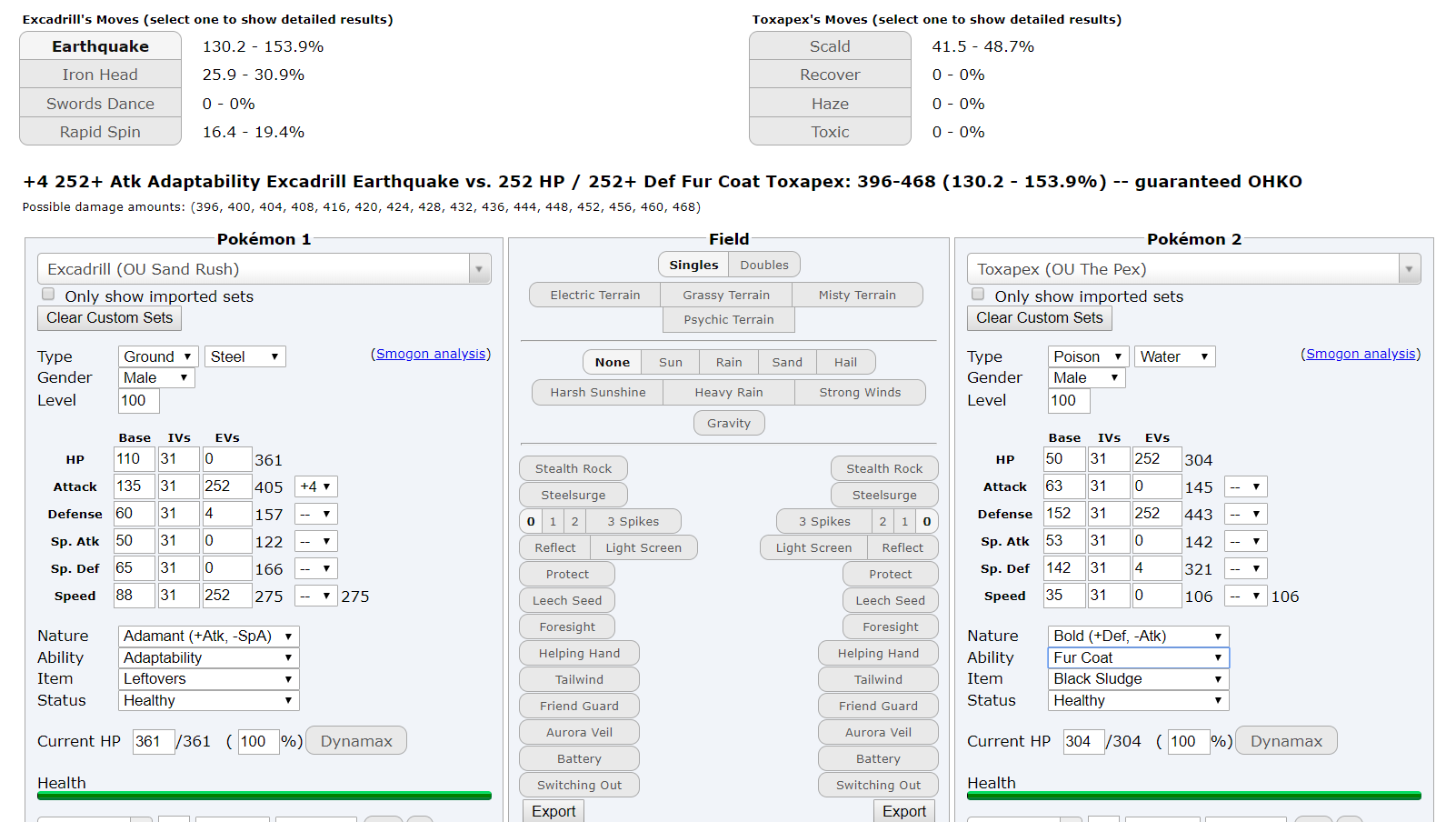Viewport: 1456px width, 822px height.
Task: Dynamax Excadrill
Action: pos(356,741)
